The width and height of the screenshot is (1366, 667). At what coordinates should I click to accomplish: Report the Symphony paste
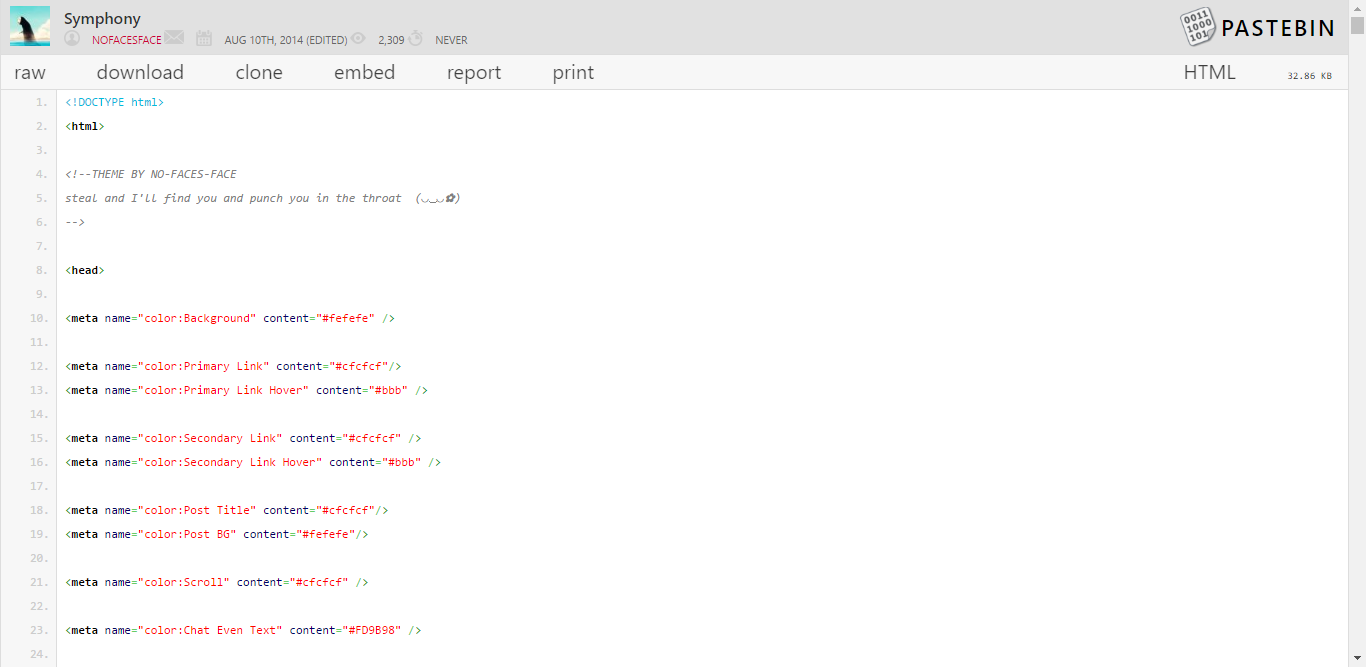click(474, 72)
